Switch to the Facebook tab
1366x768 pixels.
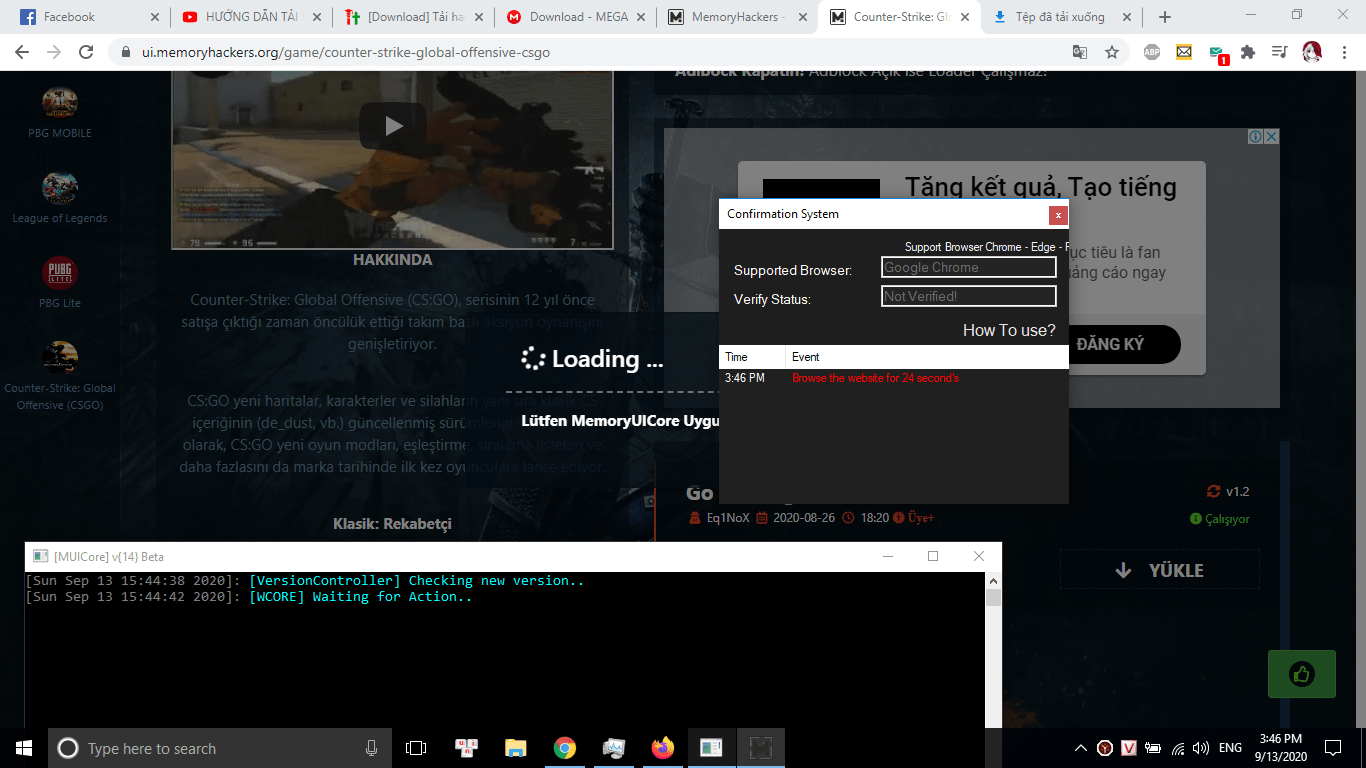[x=88, y=17]
